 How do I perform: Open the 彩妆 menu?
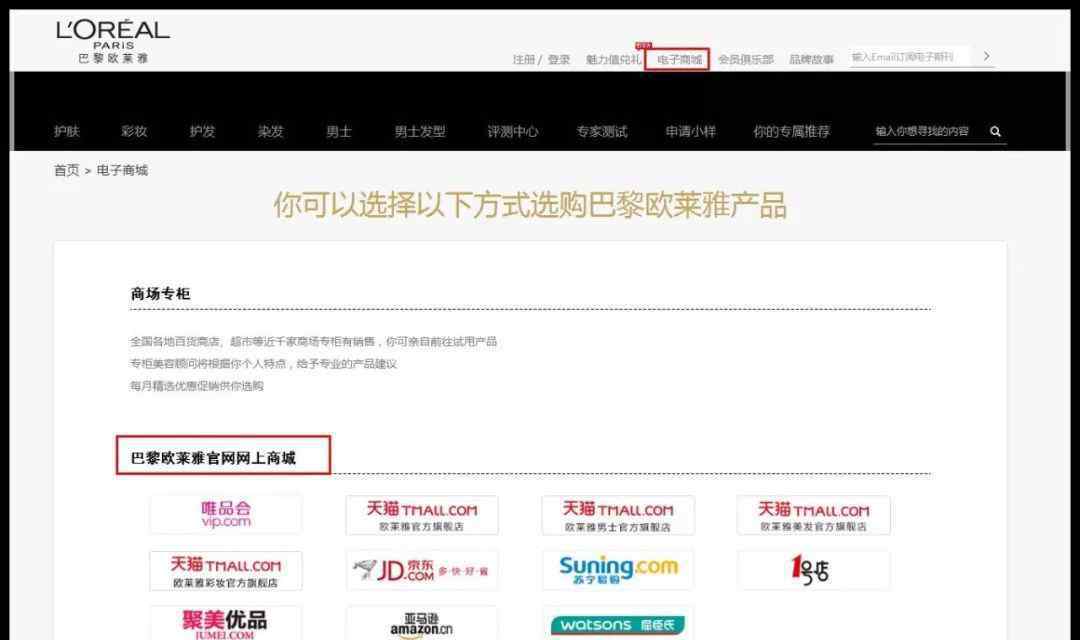[x=134, y=131]
